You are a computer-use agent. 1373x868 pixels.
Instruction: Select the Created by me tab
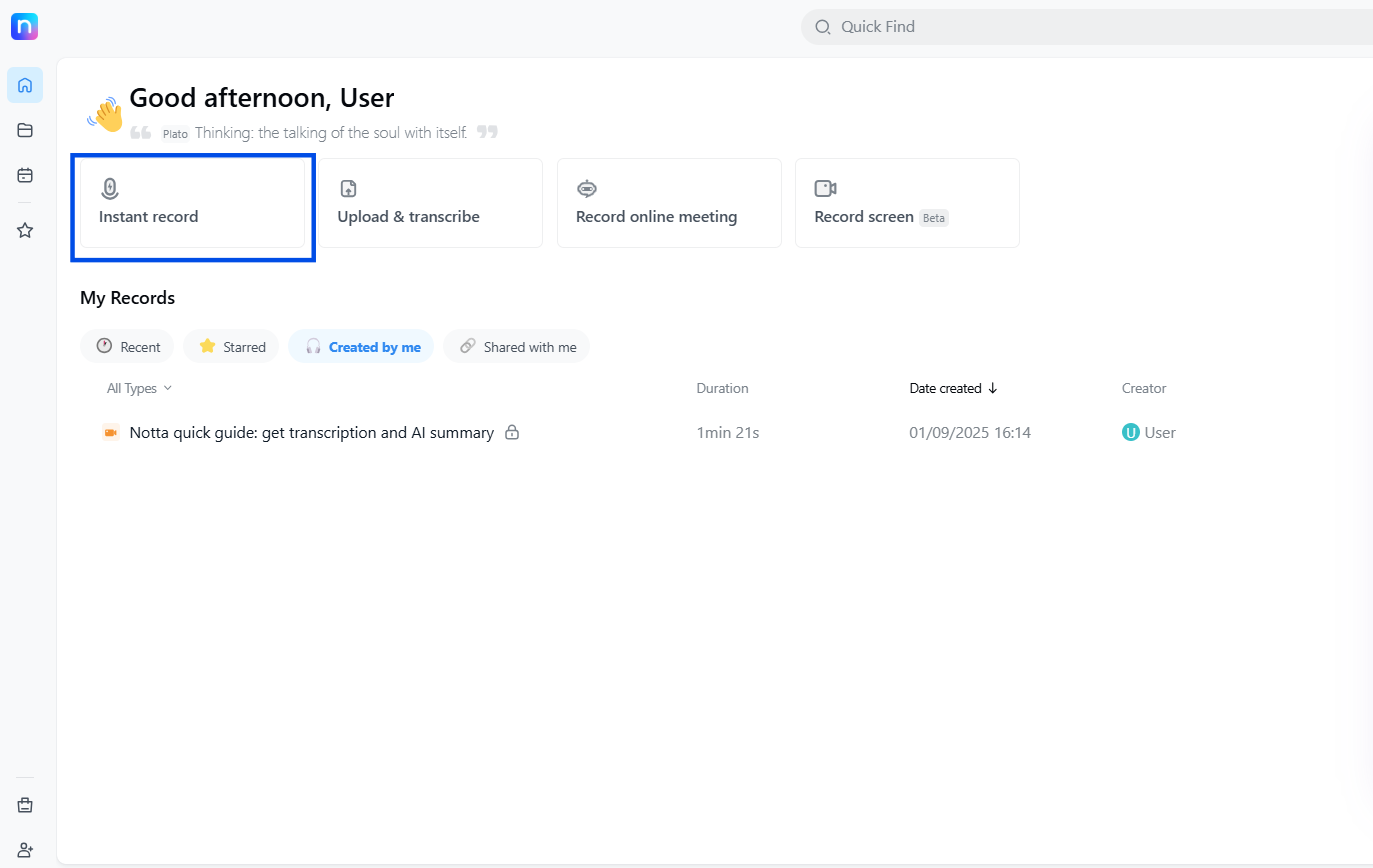point(361,346)
